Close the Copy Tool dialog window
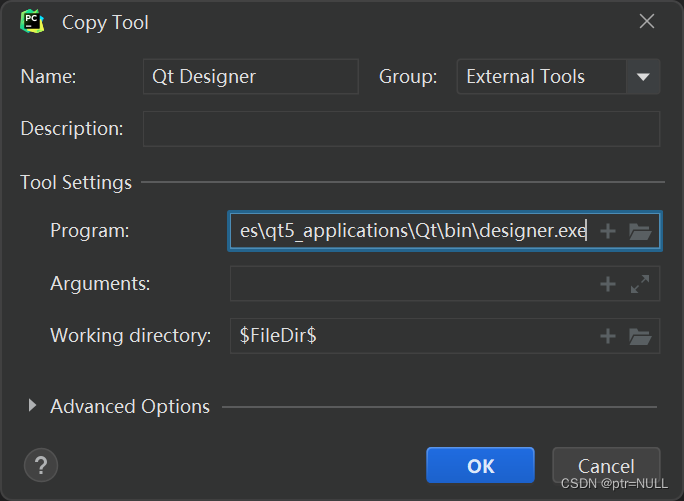The width and height of the screenshot is (684, 501). coord(646,21)
